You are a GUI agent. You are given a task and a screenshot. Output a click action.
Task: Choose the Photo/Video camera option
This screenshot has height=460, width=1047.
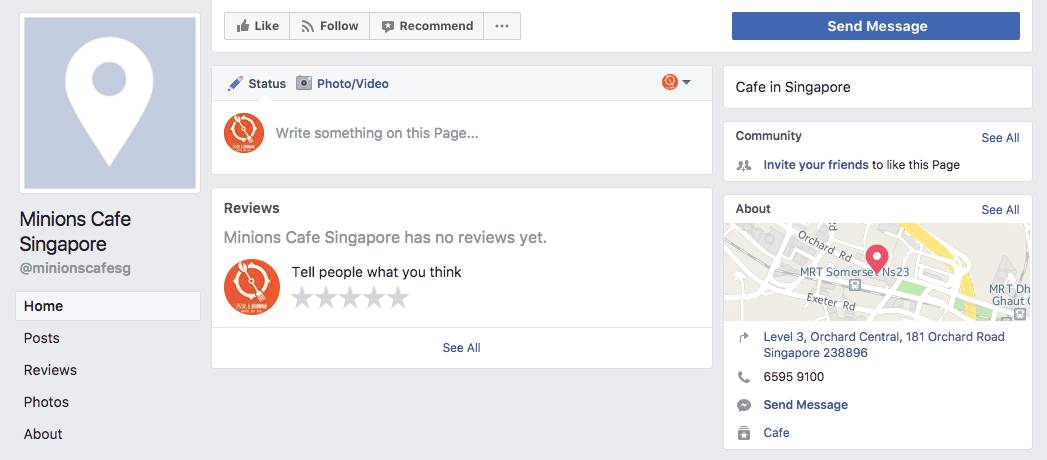click(342, 84)
